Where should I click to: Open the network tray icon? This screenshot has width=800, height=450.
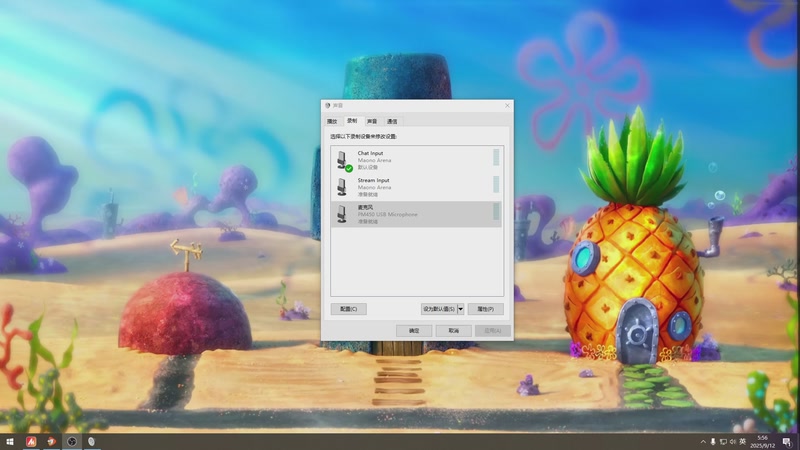point(723,442)
